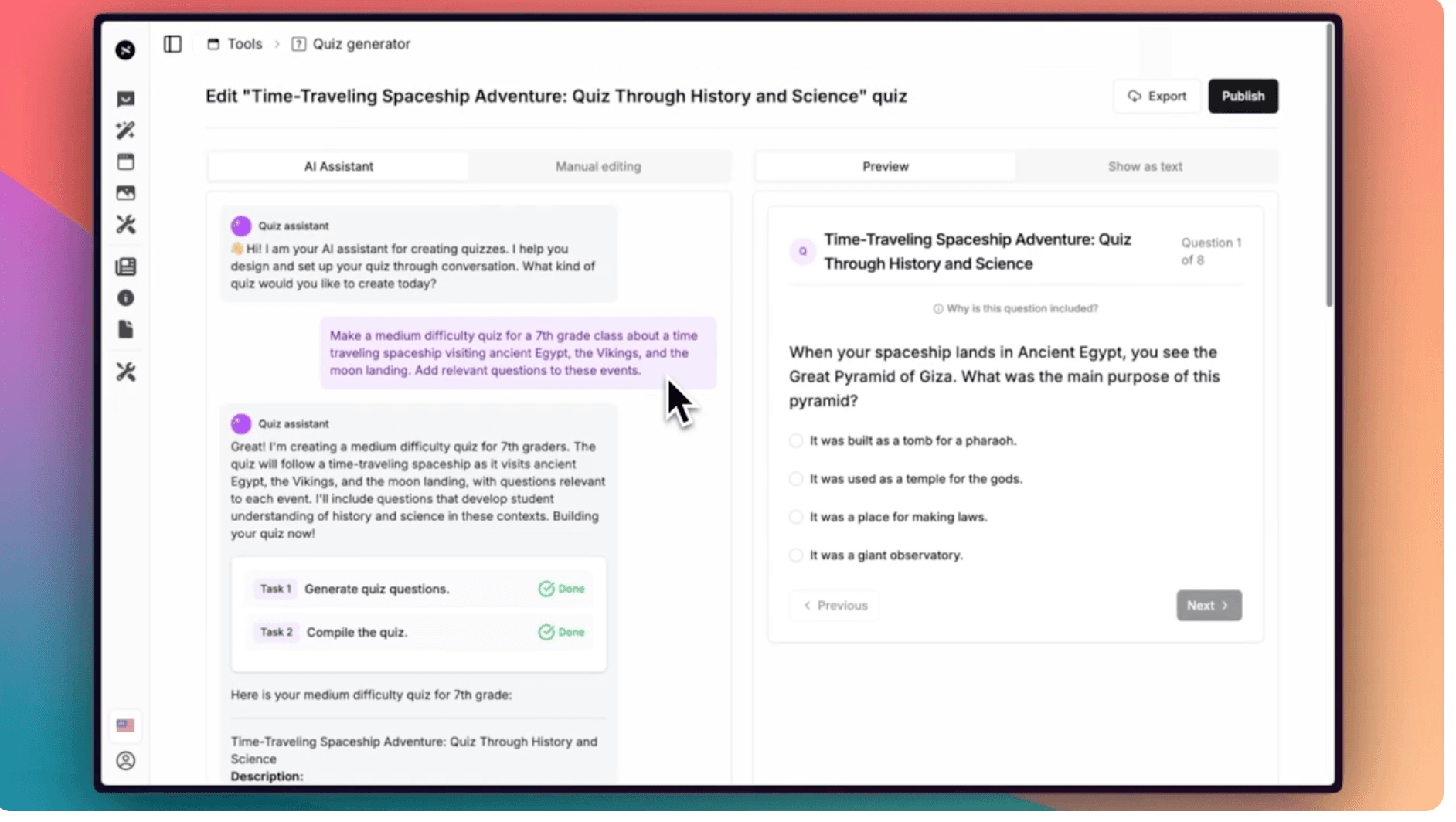
Task: Select answer 'It was a giant observatory'
Action: coord(795,555)
